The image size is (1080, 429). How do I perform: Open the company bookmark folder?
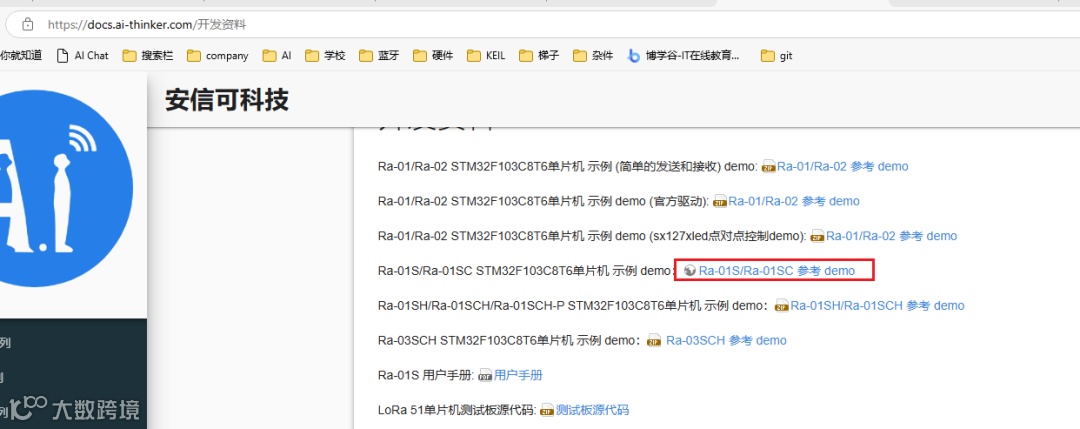tap(218, 56)
